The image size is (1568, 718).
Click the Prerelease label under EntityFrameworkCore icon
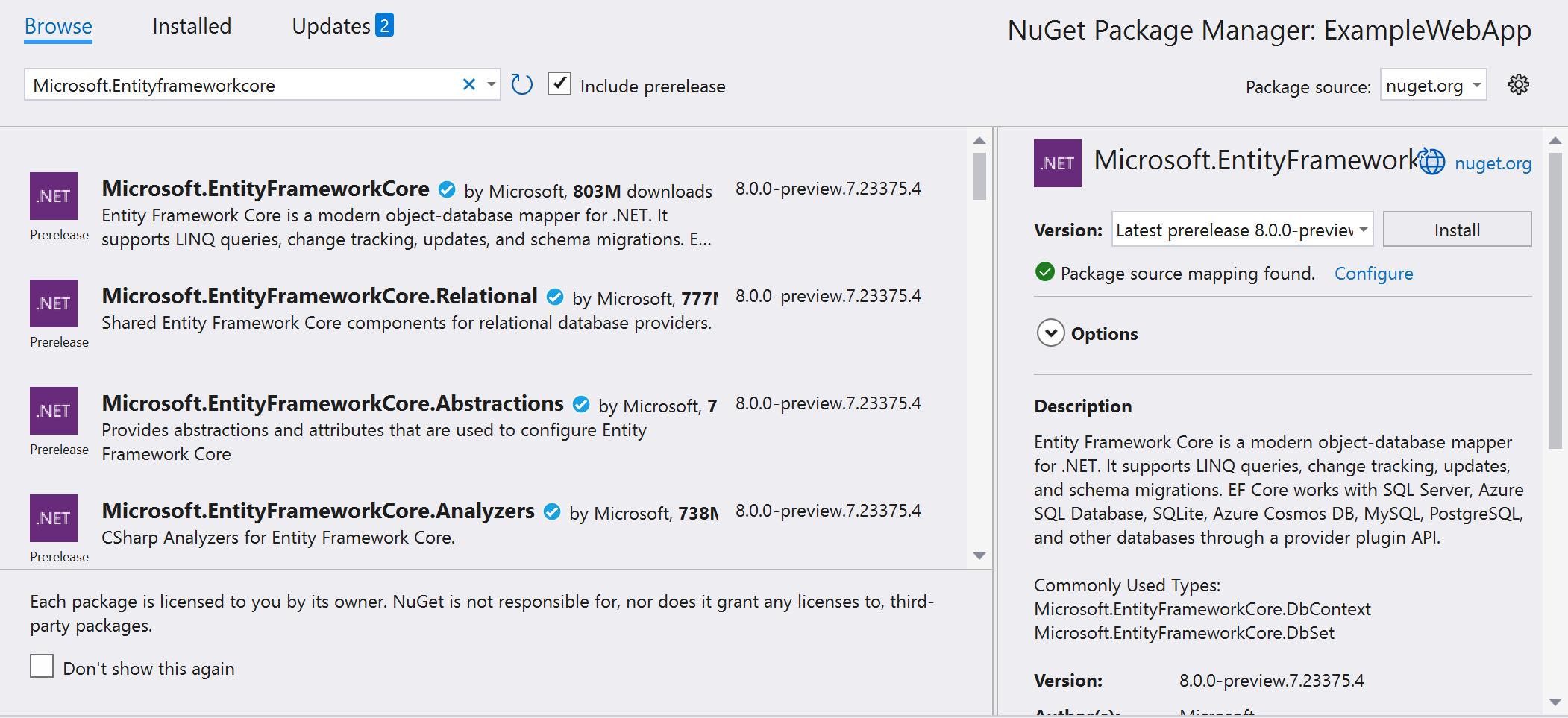pyautogui.click(x=59, y=235)
